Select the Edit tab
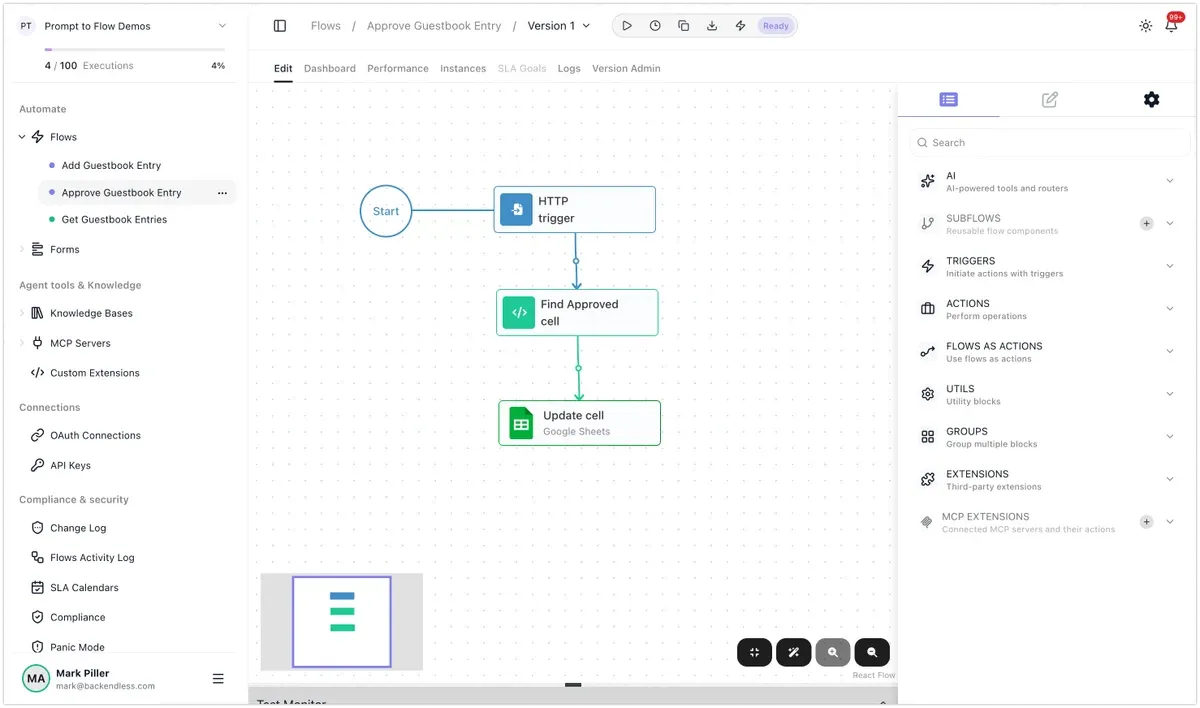 283,69
